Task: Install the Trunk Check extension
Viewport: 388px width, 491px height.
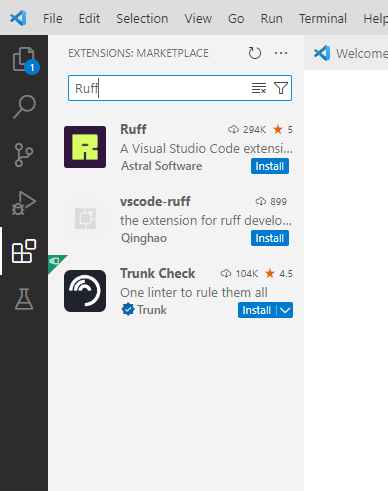Action: click(257, 310)
